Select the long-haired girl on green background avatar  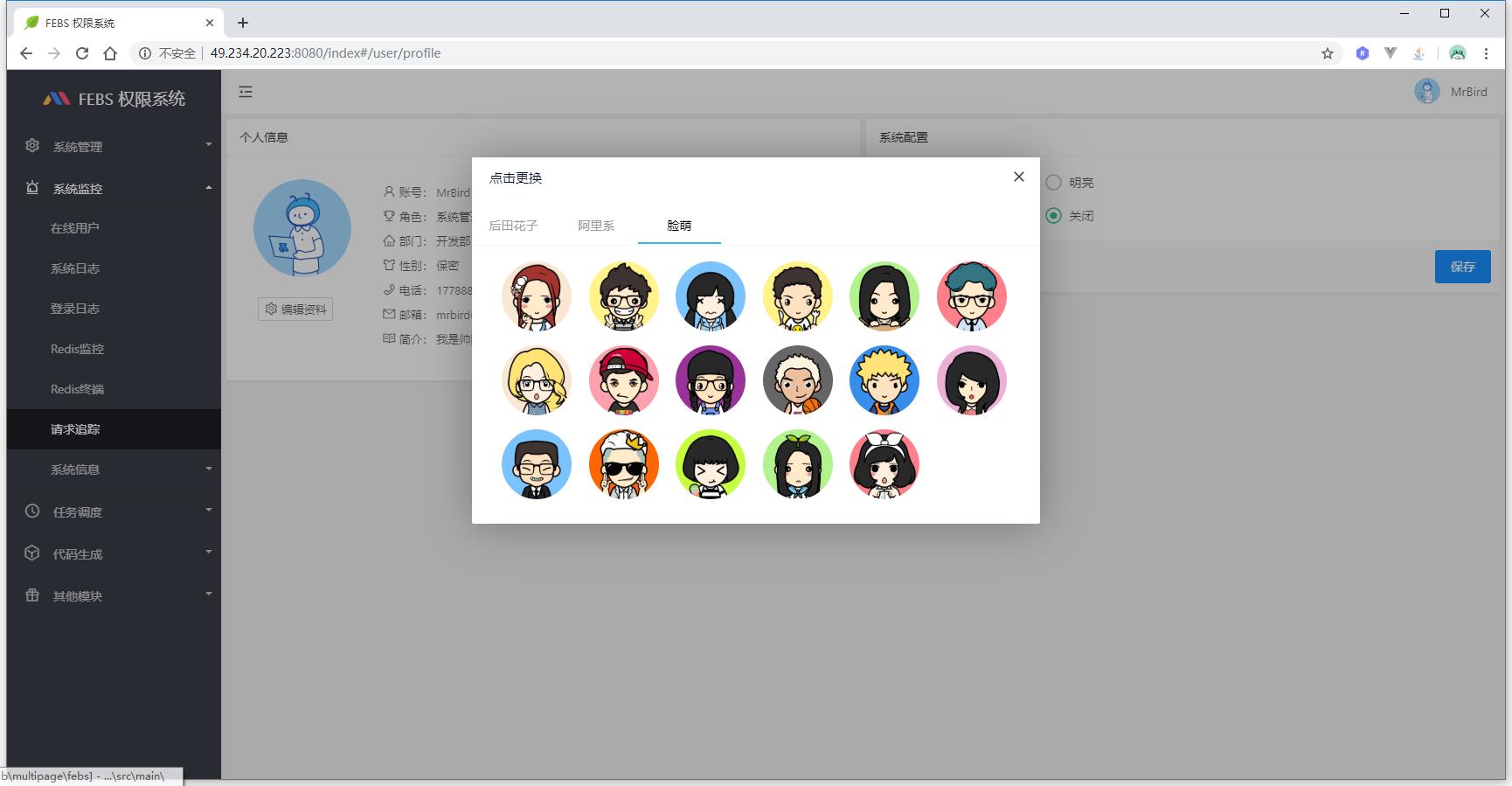[x=884, y=296]
